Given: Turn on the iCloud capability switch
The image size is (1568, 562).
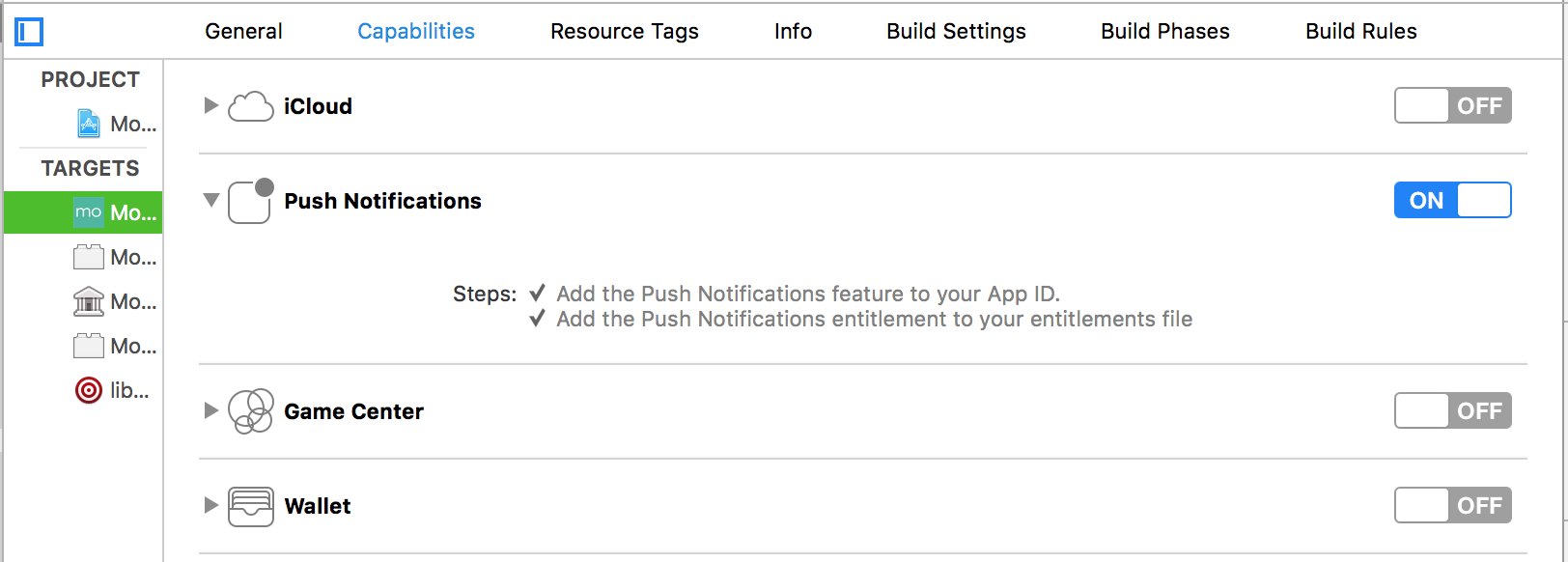Looking at the screenshot, I should click(1452, 105).
